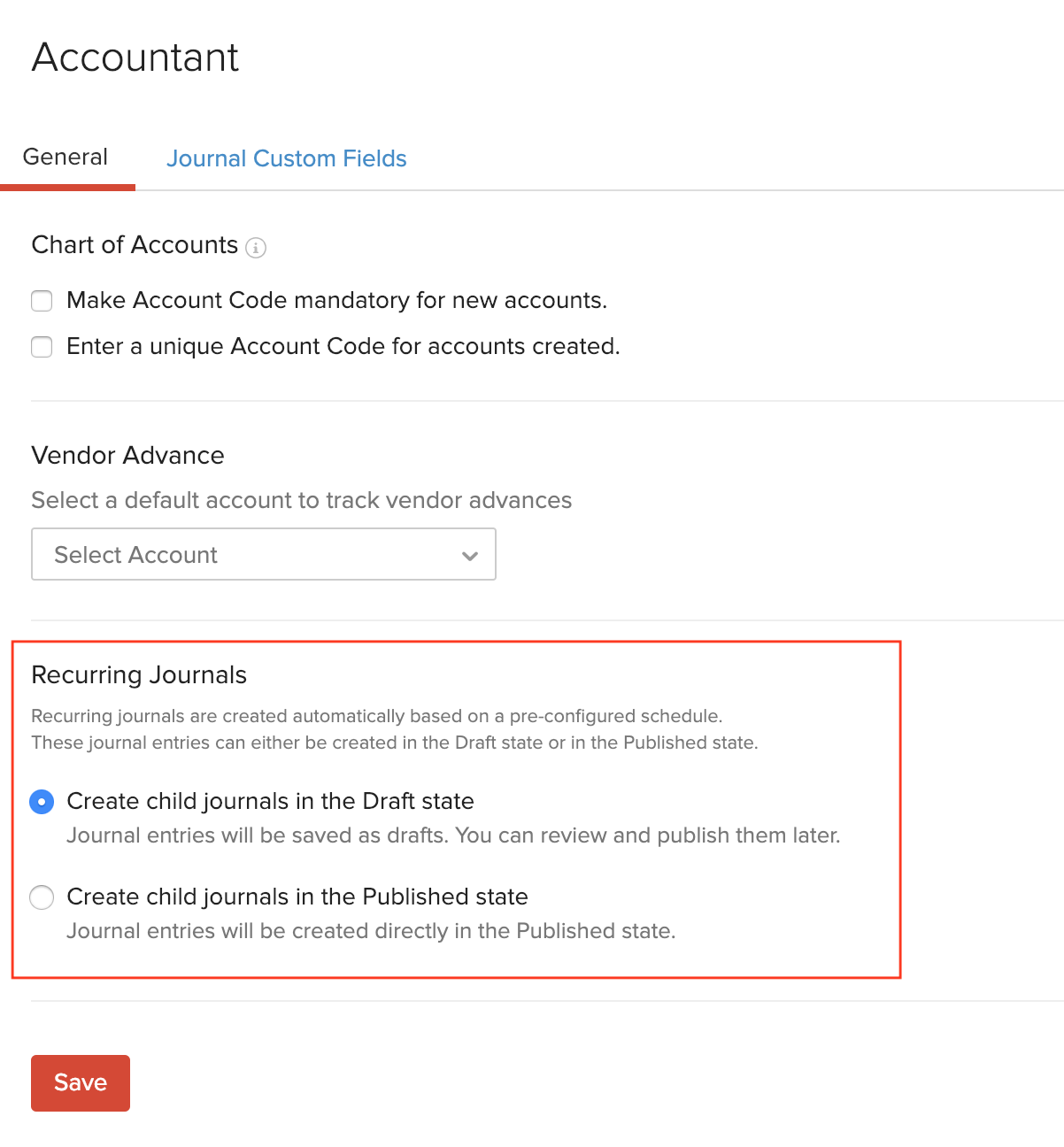The width and height of the screenshot is (1064, 1147).
Task: Click inside the Select Account combo box
Action: pos(221,554)
